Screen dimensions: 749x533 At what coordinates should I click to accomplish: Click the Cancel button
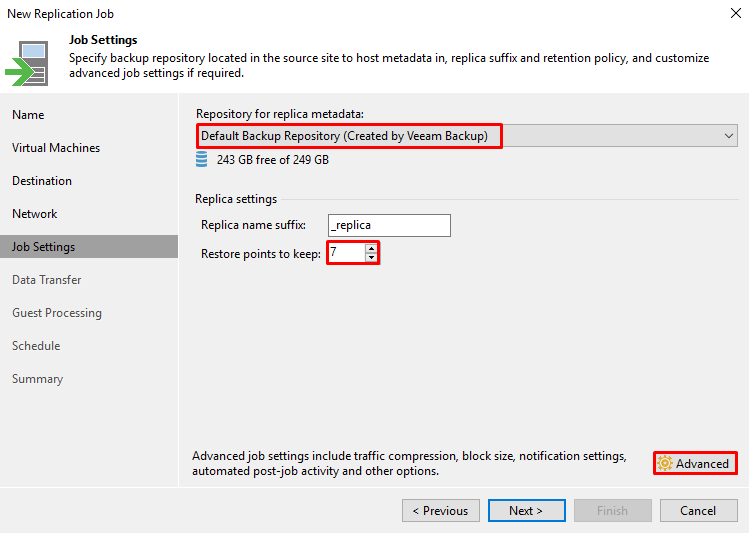698,511
